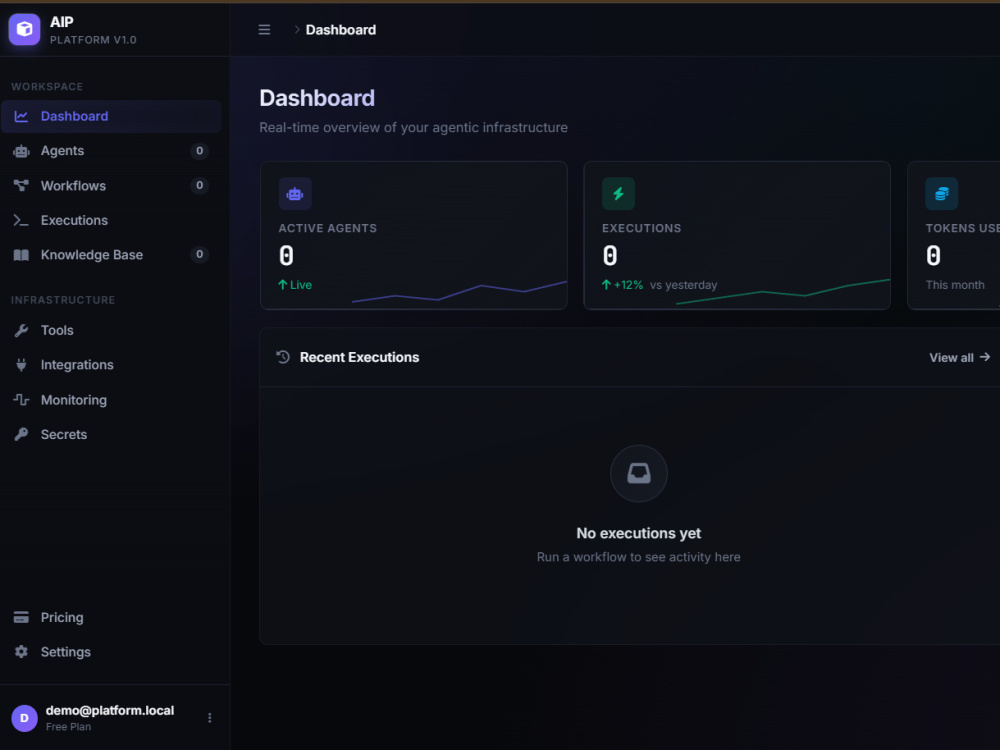This screenshot has height=750, width=1000.
Task: Click the green Live status indicator
Action: pyautogui.click(x=295, y=285)
